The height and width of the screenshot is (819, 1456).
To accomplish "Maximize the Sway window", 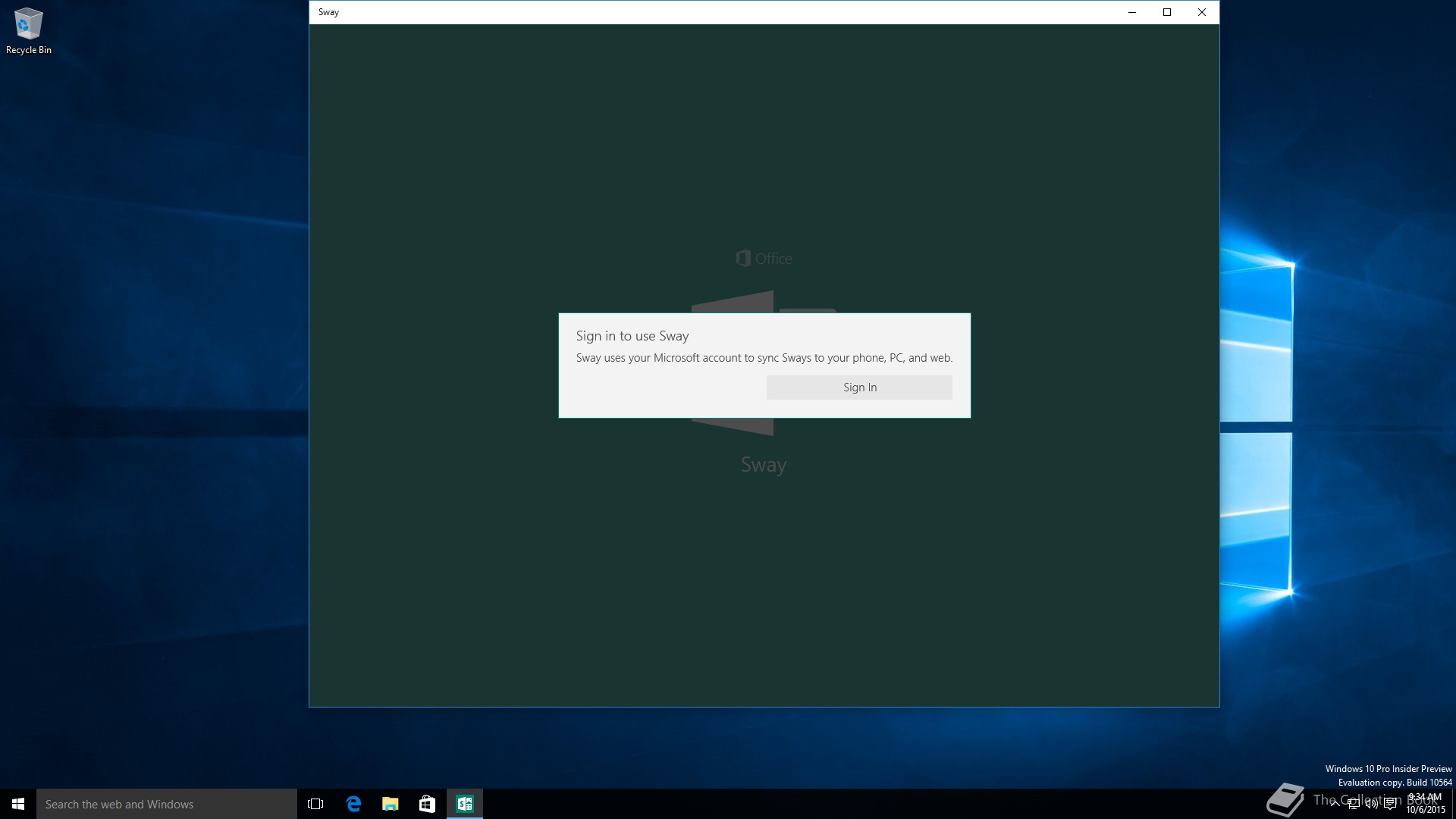I will 1167,12.
